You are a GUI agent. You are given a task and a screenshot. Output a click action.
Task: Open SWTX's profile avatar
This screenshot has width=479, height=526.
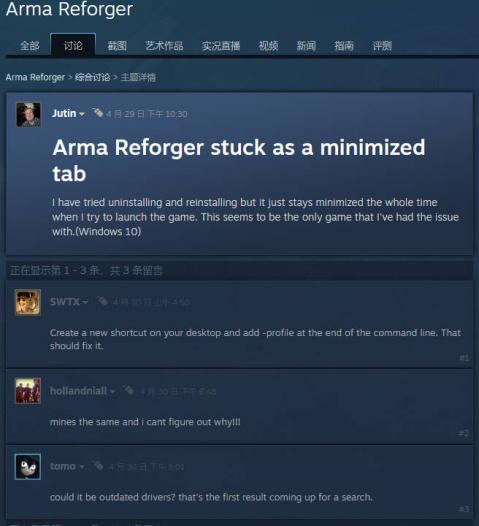pyautogui.click(x=28, y=302)
